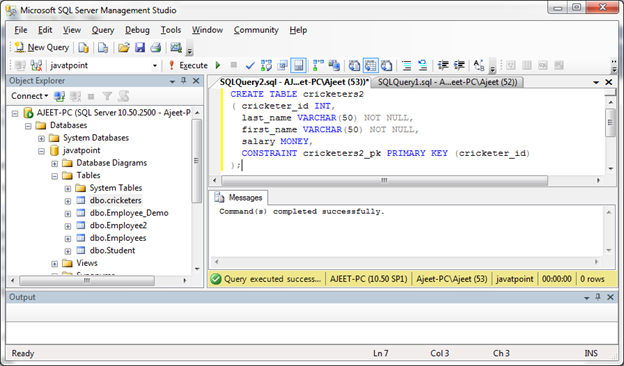Image resolution: width=624 pixels, height=366 pixels.
Task: Refresh the Object Explorer tree
Action: pyautogui.click(x=123, y=96)
